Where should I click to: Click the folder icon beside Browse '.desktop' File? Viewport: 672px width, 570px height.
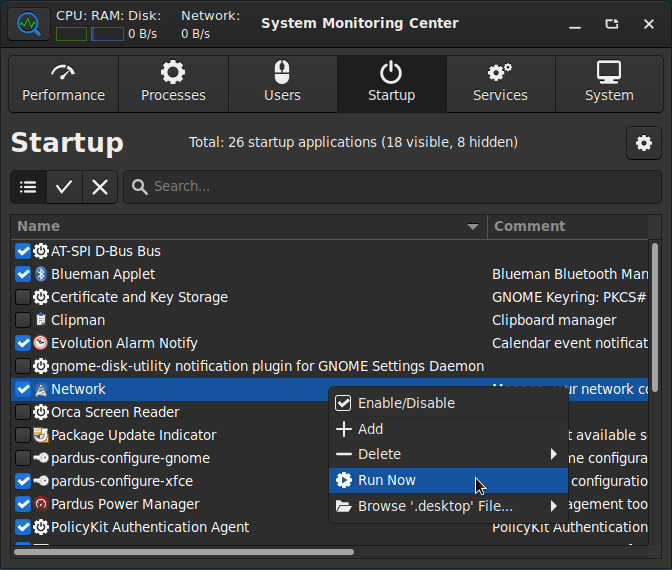pyautogui.click(x=344, y=506)
